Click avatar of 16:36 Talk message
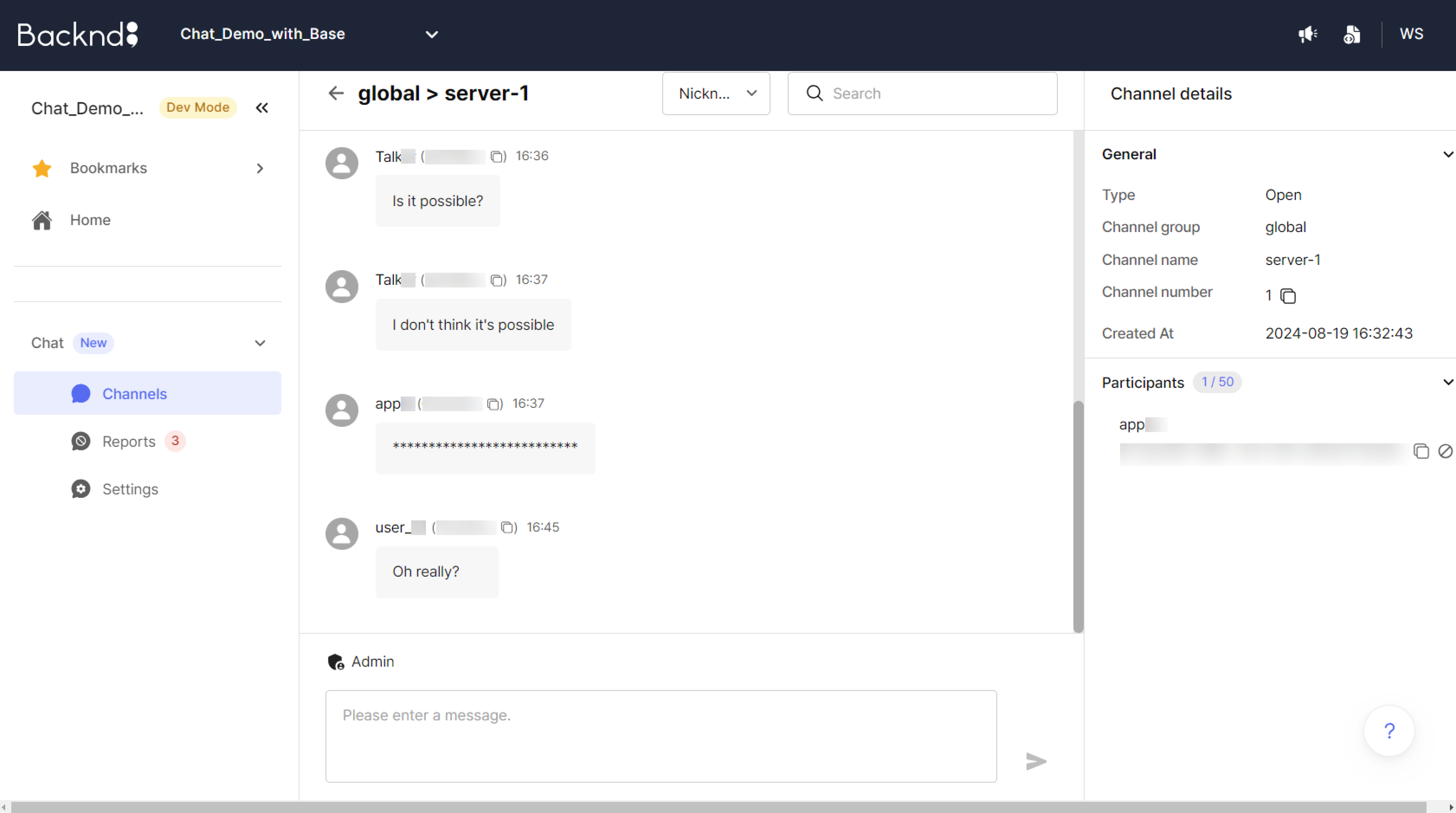 coord(342,163)
